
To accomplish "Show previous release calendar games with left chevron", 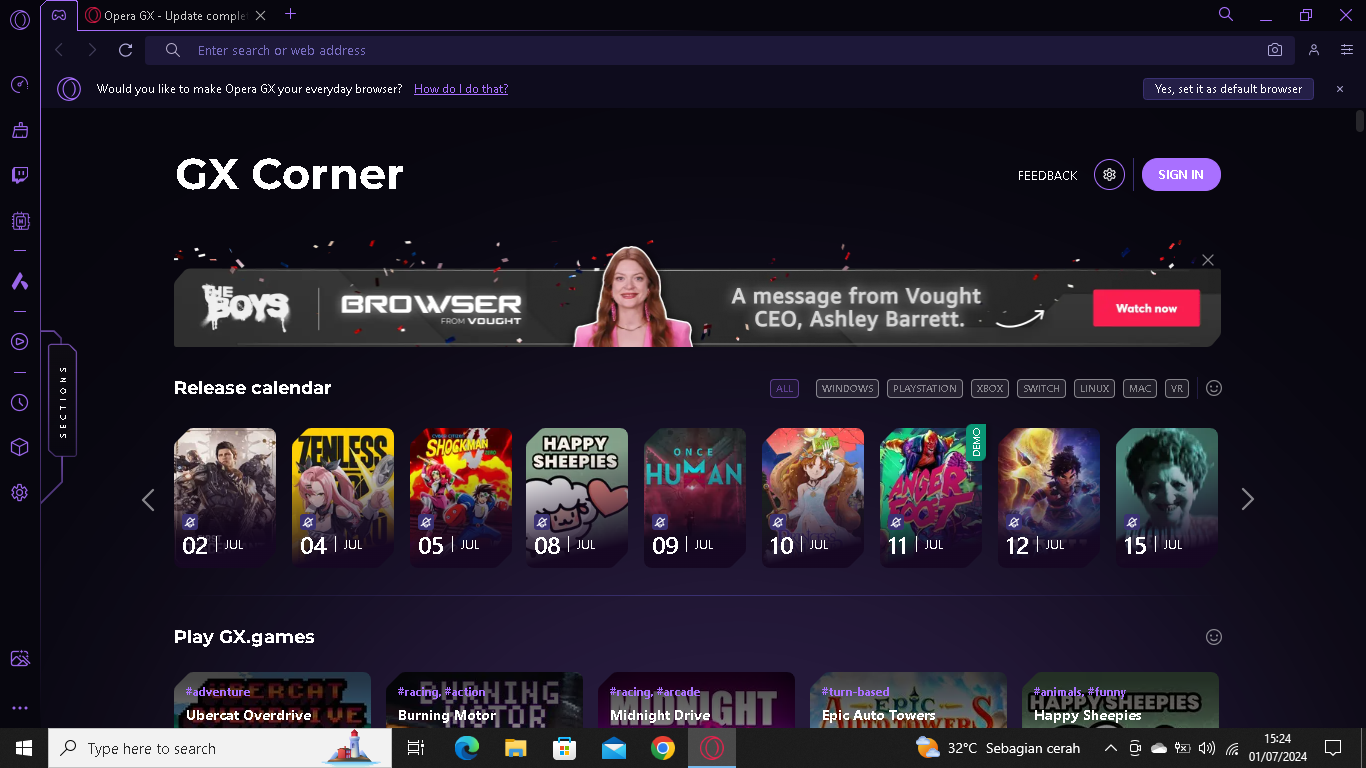I will (148, 499).
